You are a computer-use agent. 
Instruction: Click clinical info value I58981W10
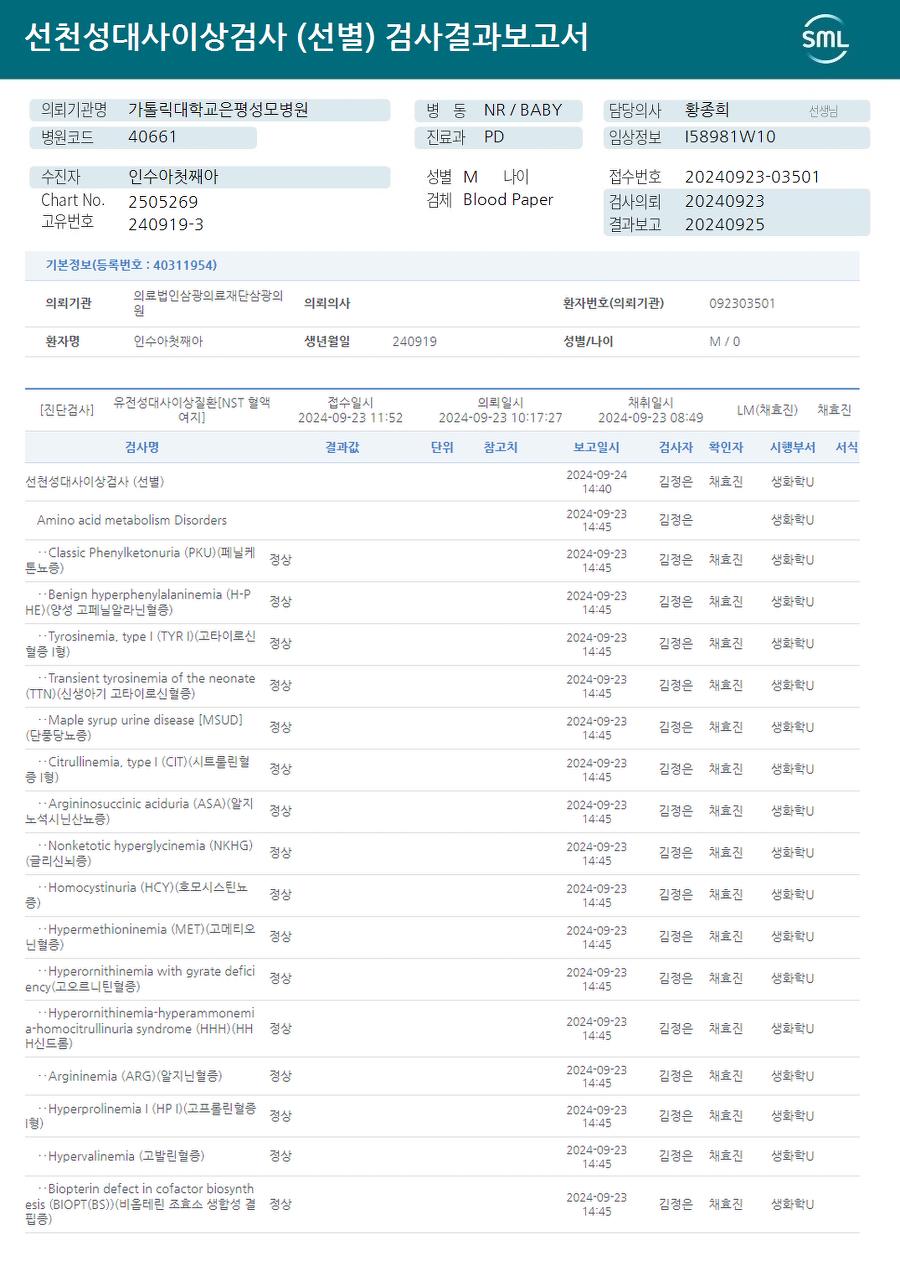tap(730, 137)
